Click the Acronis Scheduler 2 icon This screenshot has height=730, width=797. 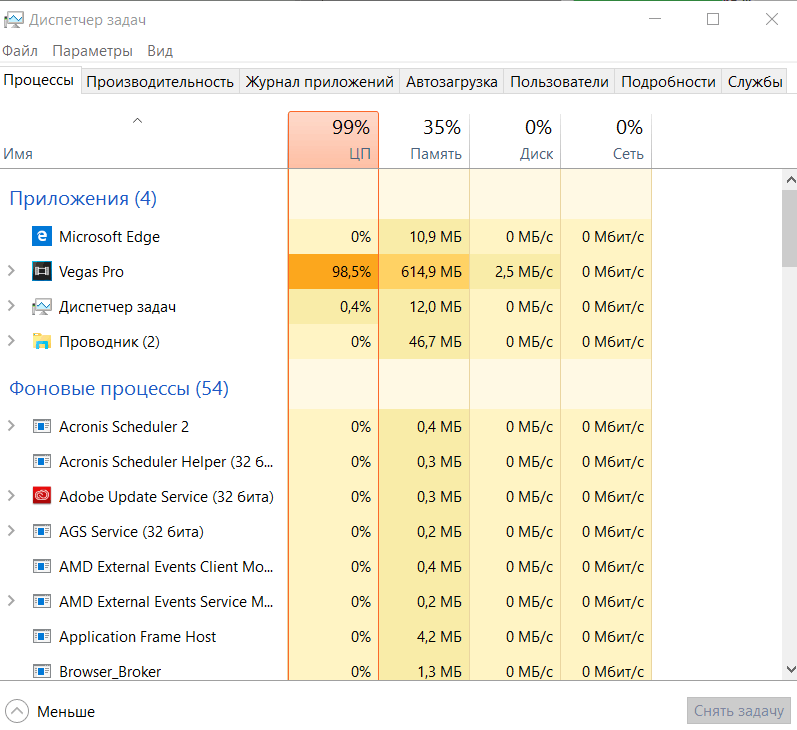(42, 426)
